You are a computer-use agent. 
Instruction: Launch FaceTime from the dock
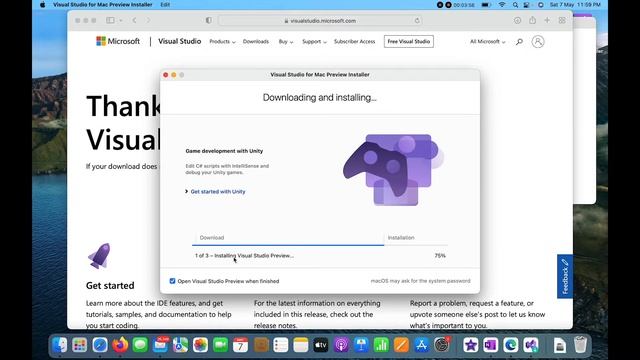pos(220,345)
